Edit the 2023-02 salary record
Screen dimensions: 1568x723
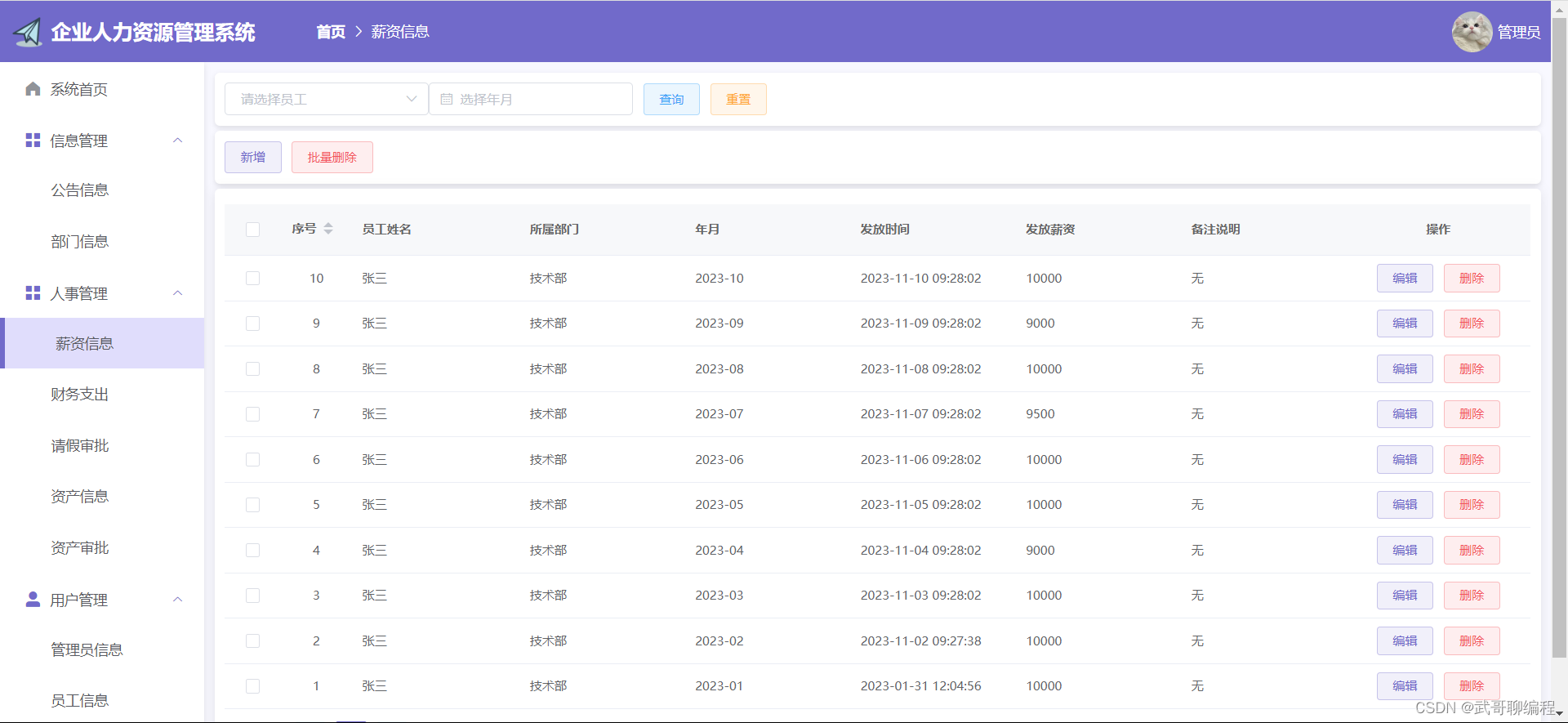[1405, 641]
